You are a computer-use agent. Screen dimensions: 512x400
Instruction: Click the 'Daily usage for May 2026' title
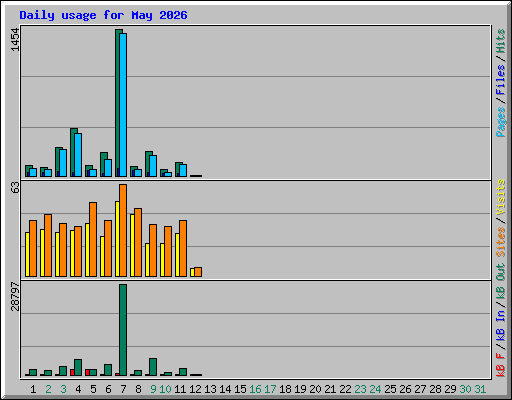[103, 15]
